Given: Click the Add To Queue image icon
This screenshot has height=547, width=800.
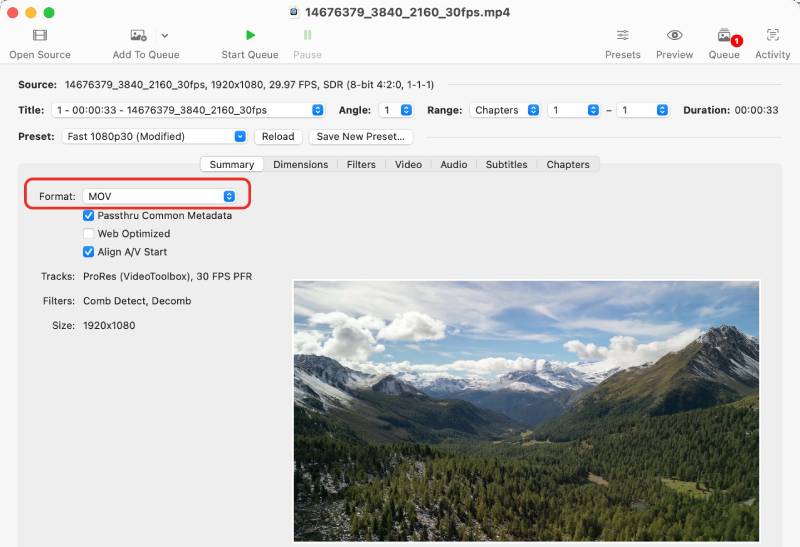Looking at the screenshot, I should 138,35.
